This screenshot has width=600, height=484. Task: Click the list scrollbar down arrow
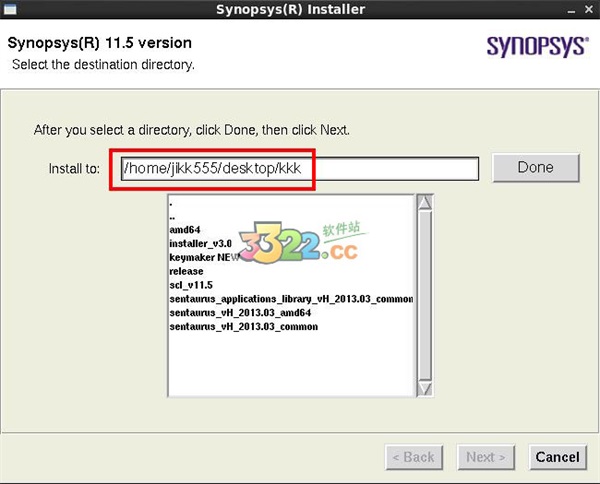click(425, 388)
